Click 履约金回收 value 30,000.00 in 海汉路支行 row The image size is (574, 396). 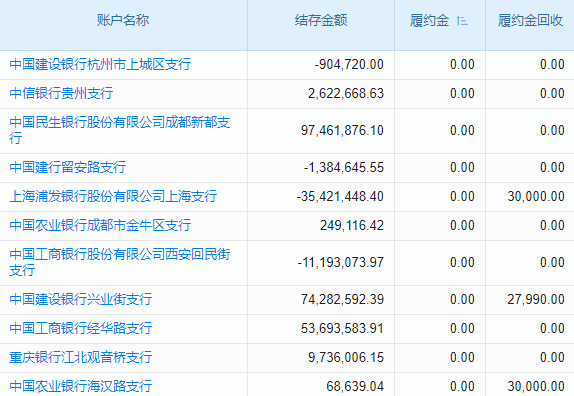pos(536,386)
